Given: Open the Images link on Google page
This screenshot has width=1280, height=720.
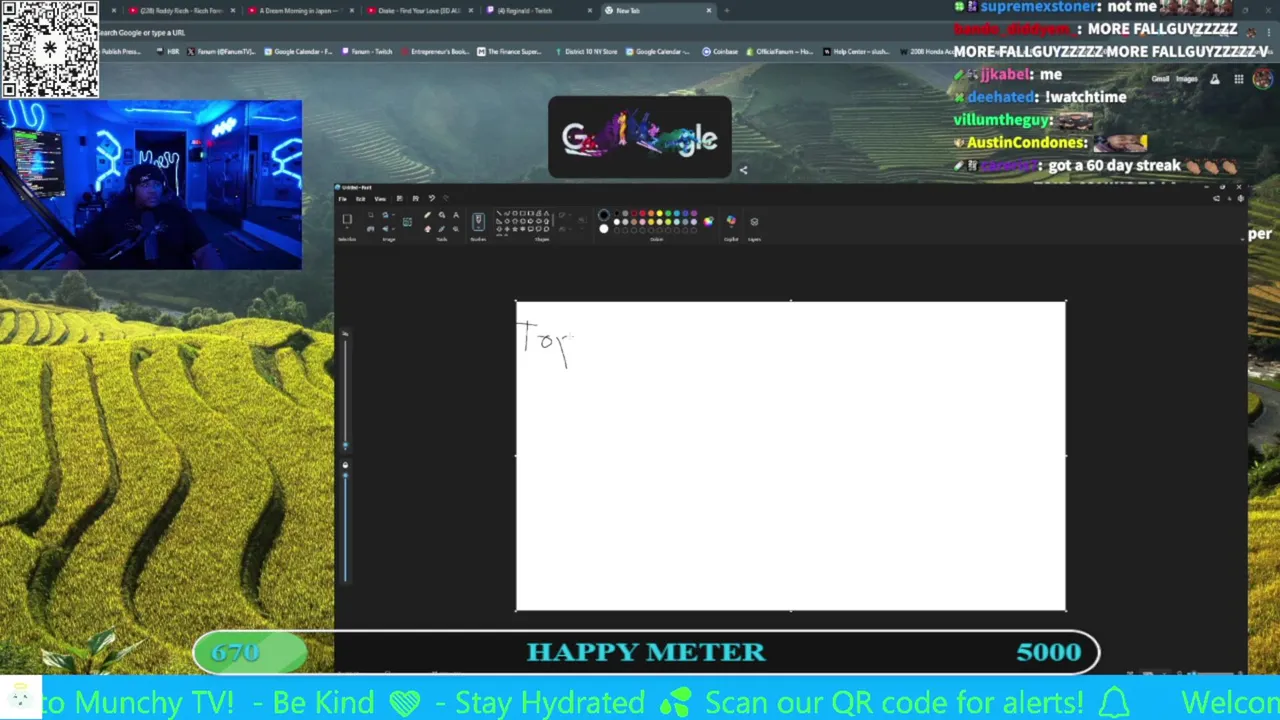Looking at the screenshot, I should point(1186,79).
